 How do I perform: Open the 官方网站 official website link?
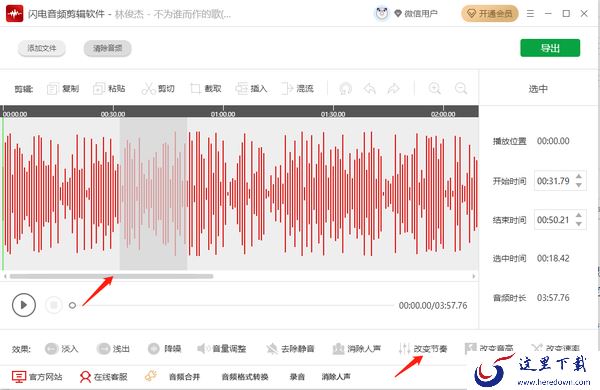coord(37,377)
